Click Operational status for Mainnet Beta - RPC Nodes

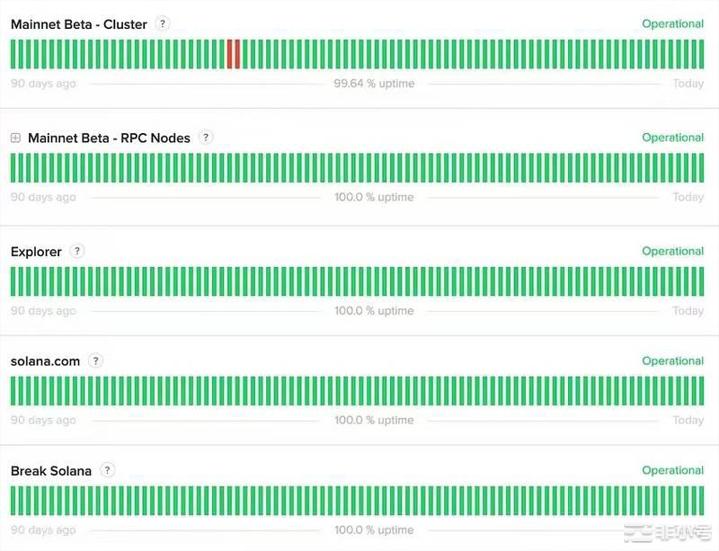[672, 138]
